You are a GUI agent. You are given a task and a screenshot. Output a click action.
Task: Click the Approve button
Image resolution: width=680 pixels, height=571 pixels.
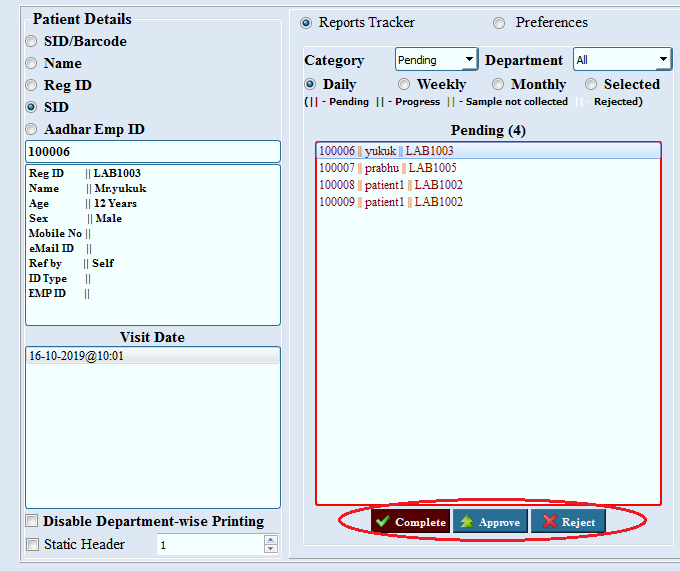point(490,521)
